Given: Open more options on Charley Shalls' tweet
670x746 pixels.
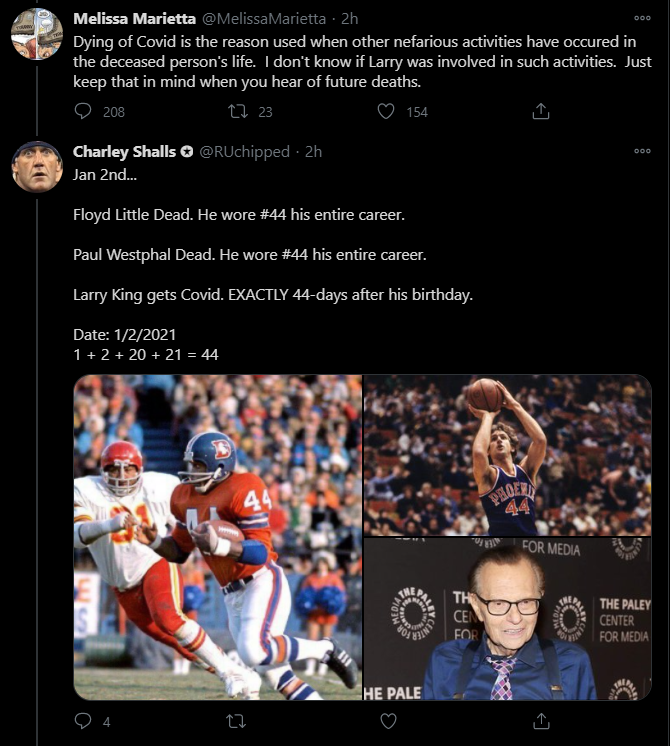Looking at the screenshot, I should pyautogui.click(x=642, y=151).
